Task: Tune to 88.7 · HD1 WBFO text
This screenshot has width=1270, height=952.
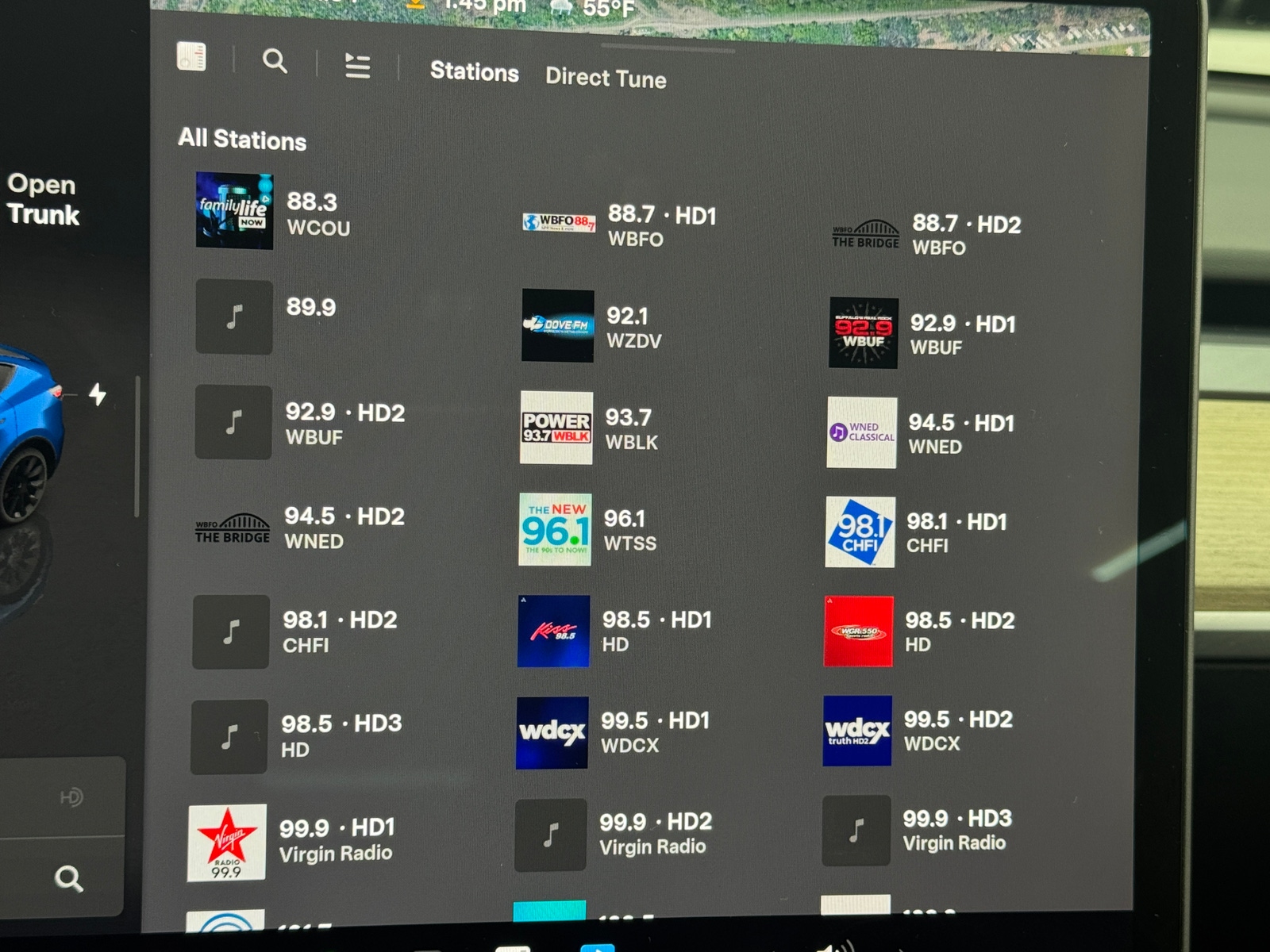Action: (662, 226)
